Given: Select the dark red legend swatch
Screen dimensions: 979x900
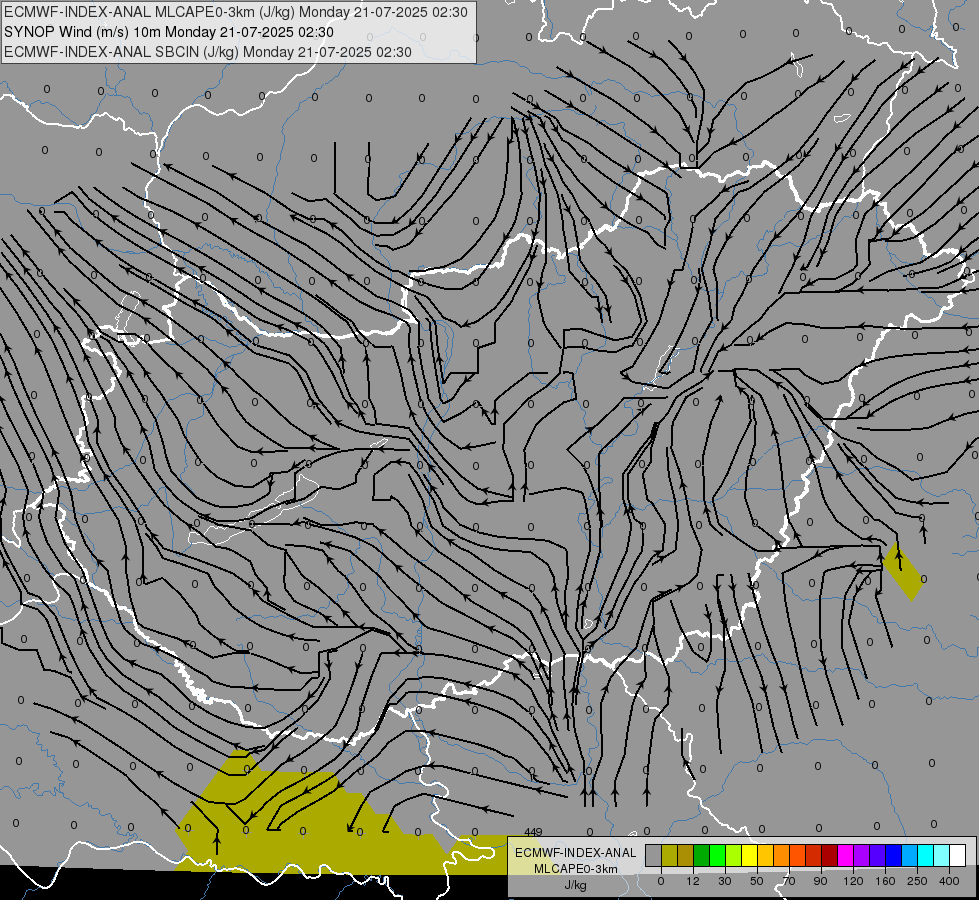Looking at the screenshot, I should (x=830, y=855).
